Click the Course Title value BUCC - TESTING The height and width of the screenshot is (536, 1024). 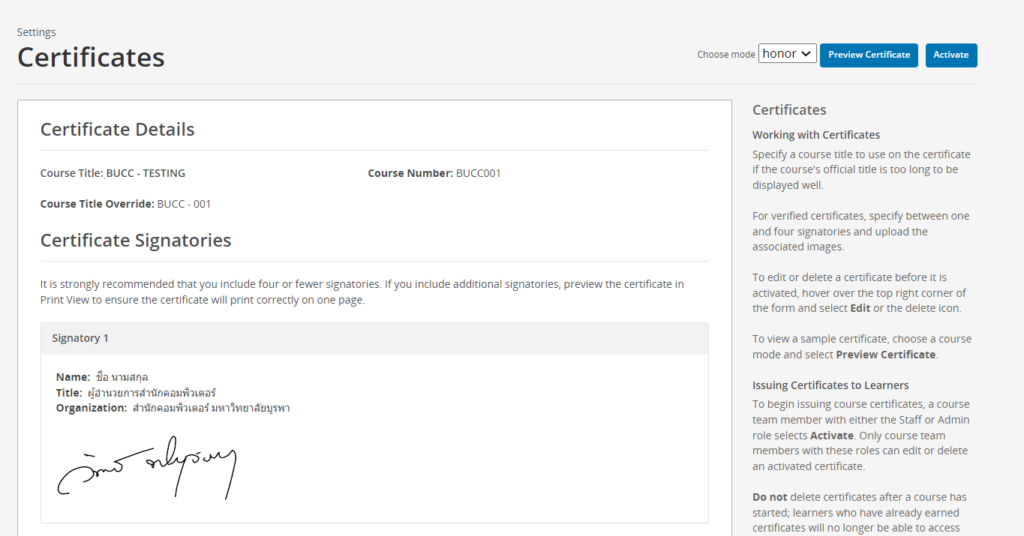point(145,173)
